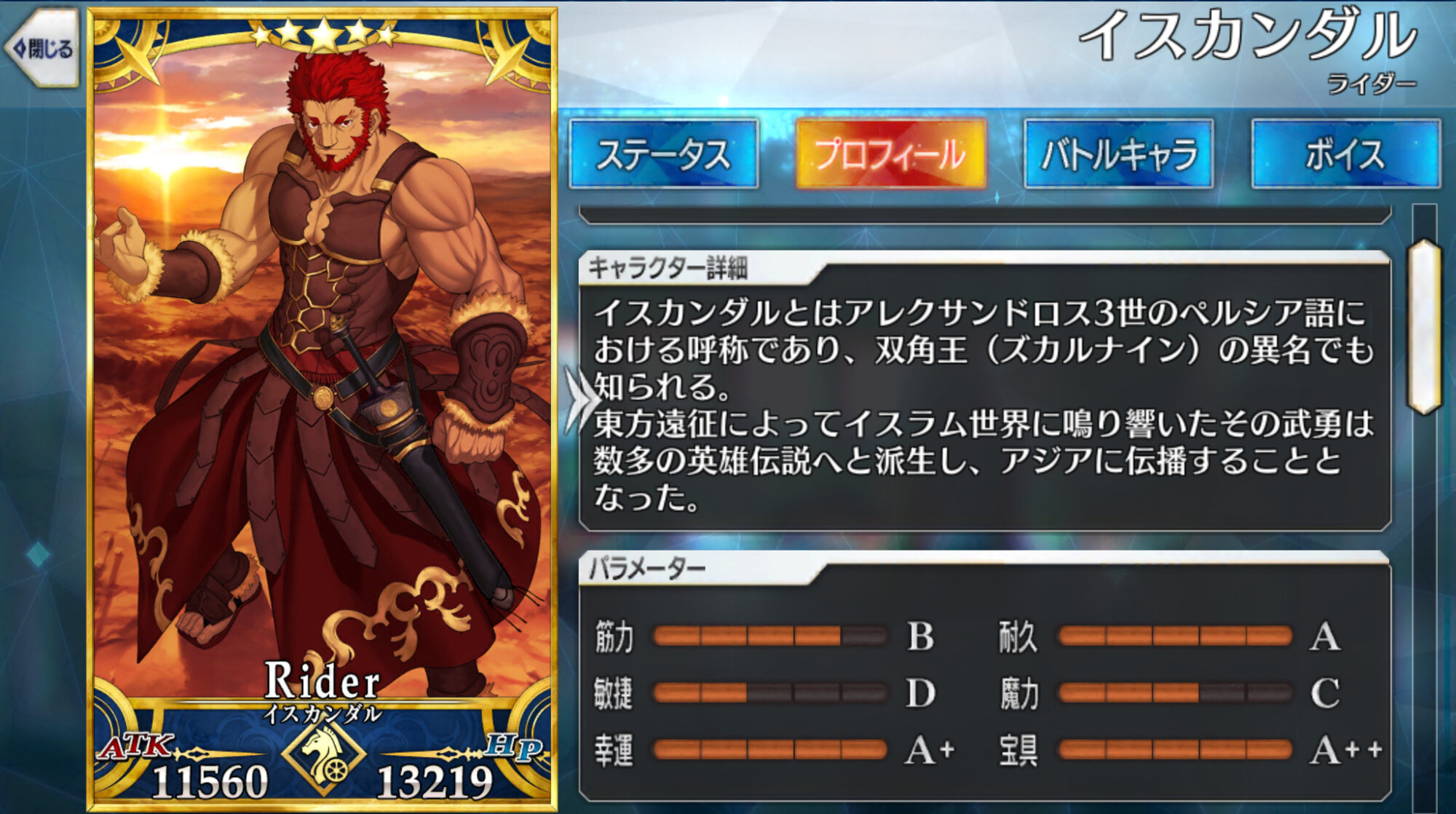
Task: Switch to the ステータス tab
Action: (x=663, y=154)
